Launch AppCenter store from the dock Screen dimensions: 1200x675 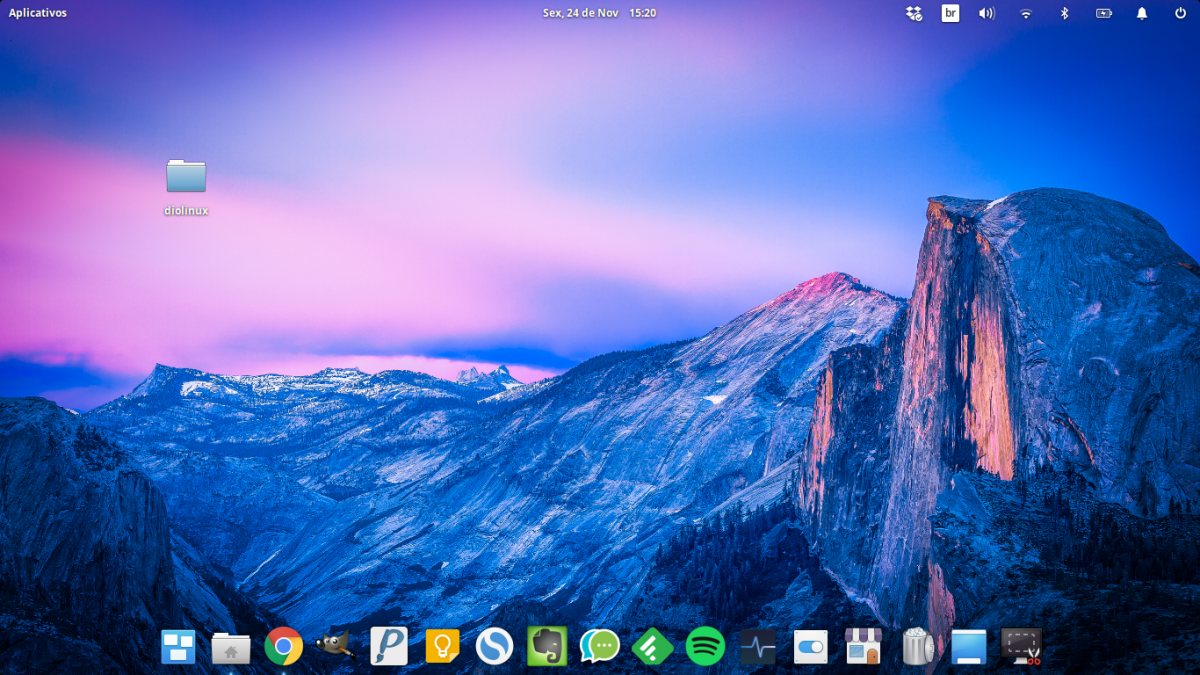click(862, 647)
